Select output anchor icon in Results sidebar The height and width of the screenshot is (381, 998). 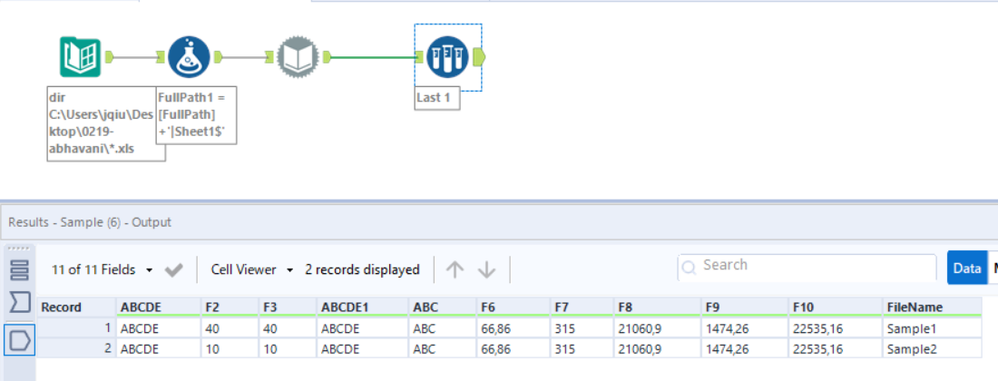click(20, 341)
